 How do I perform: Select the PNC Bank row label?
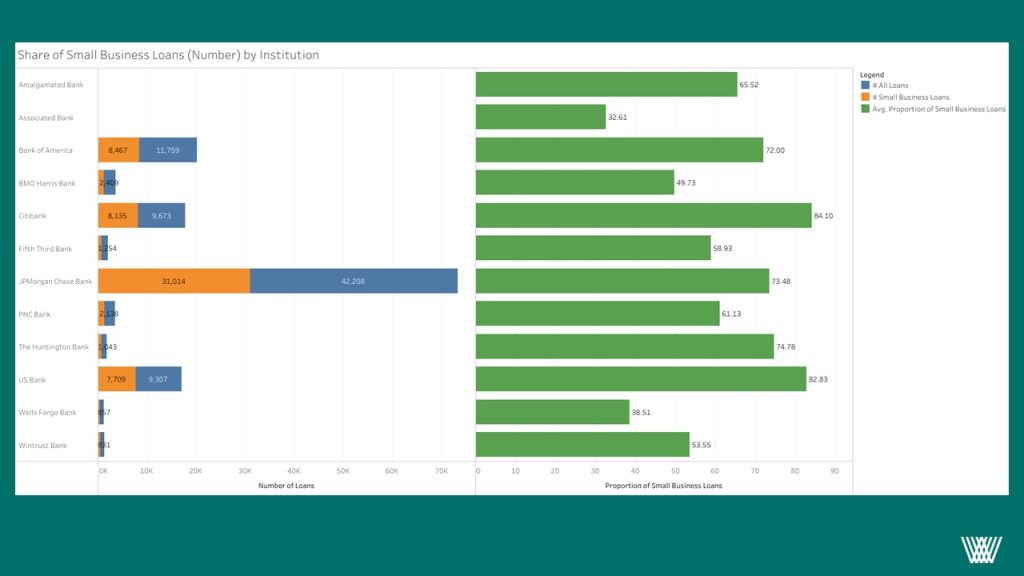tap(34, 314)
